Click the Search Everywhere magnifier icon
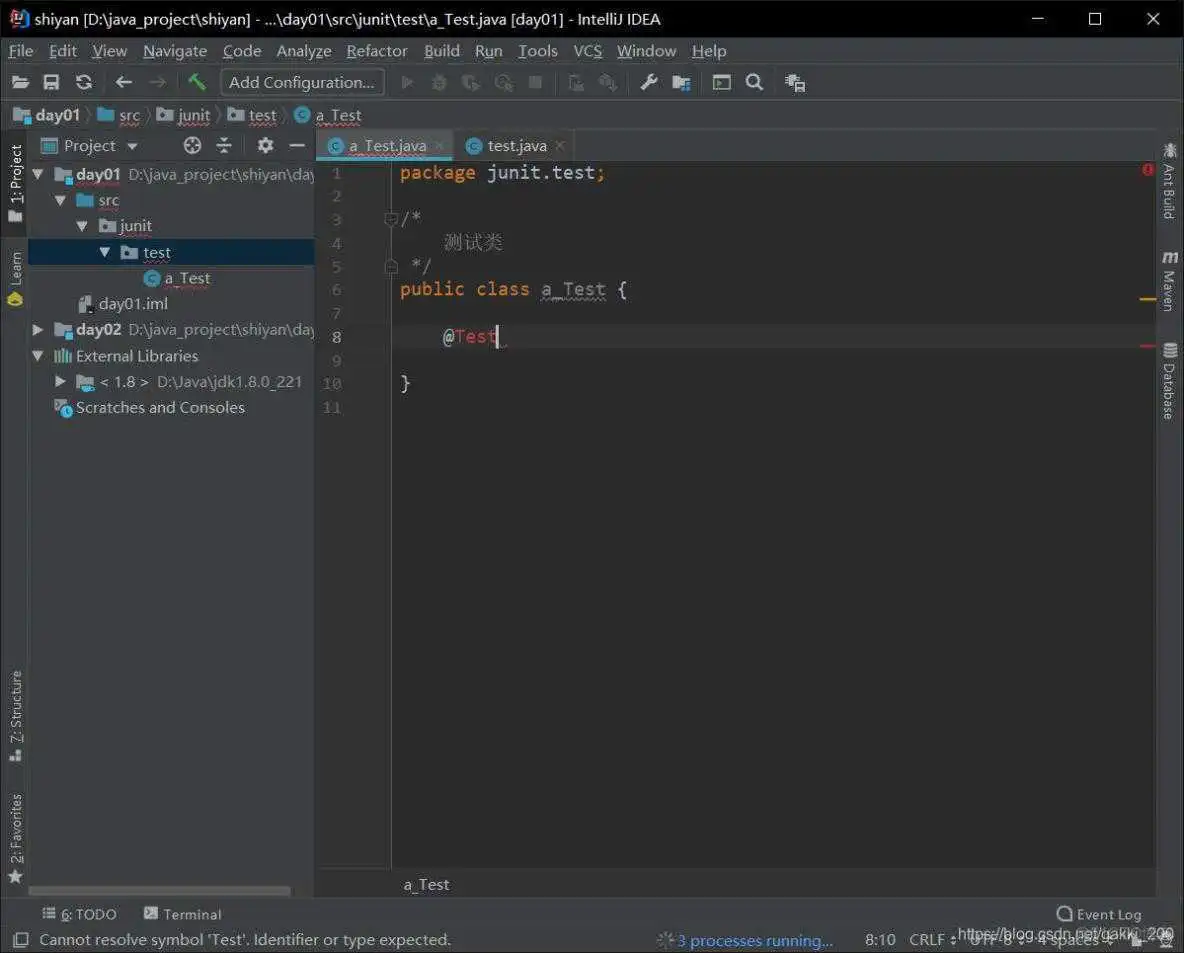The height and width of the screenshot is (953, 1184). tap(754, 82)
